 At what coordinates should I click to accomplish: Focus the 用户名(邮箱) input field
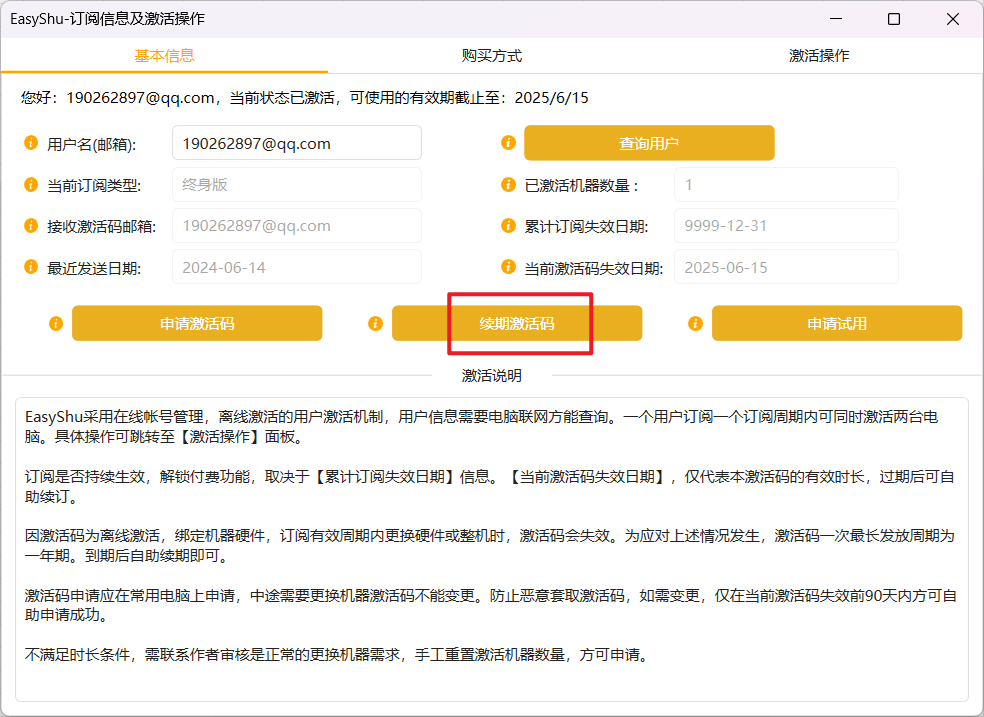coord(297,143)
